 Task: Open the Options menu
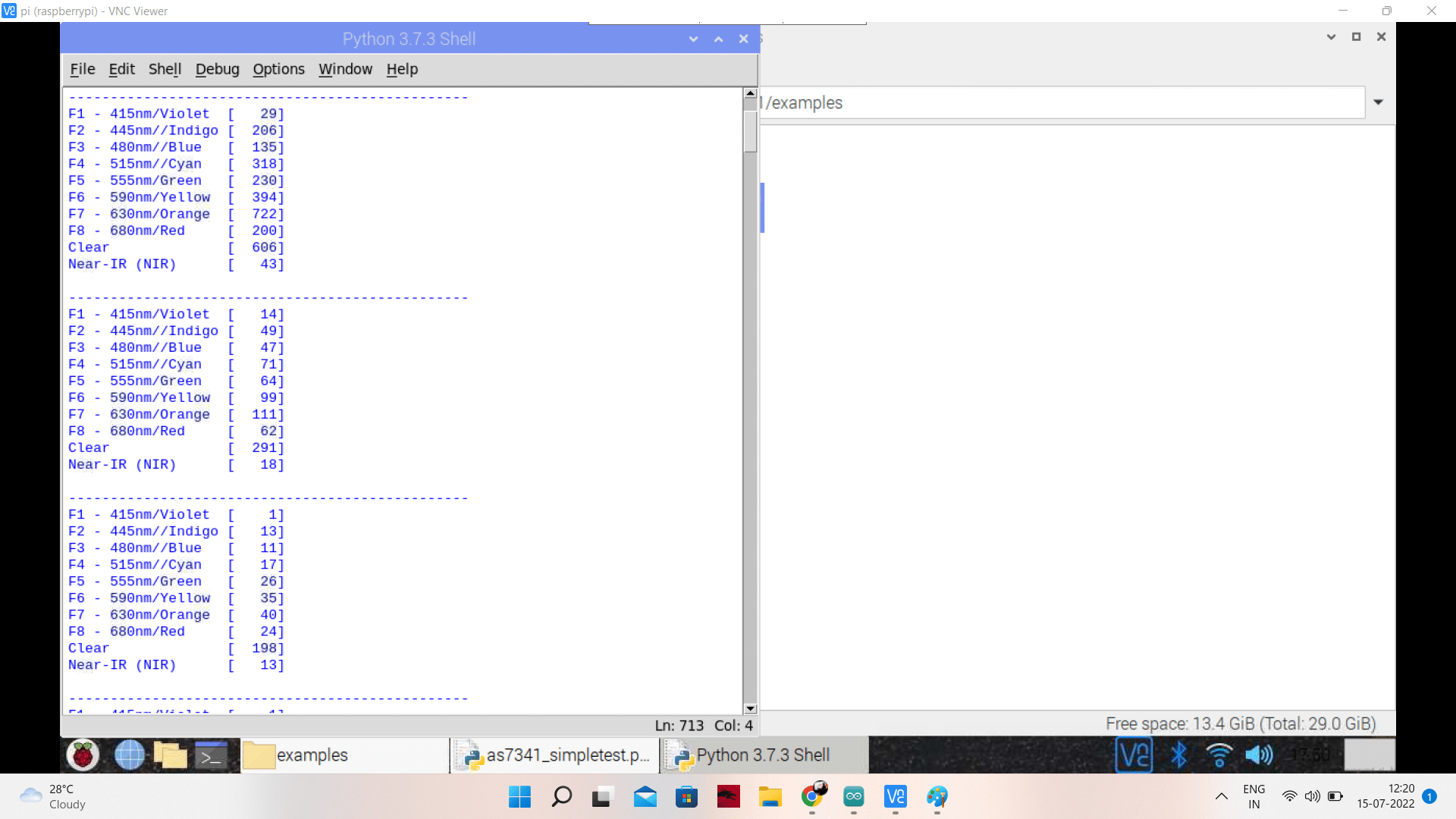coord(278,69)
